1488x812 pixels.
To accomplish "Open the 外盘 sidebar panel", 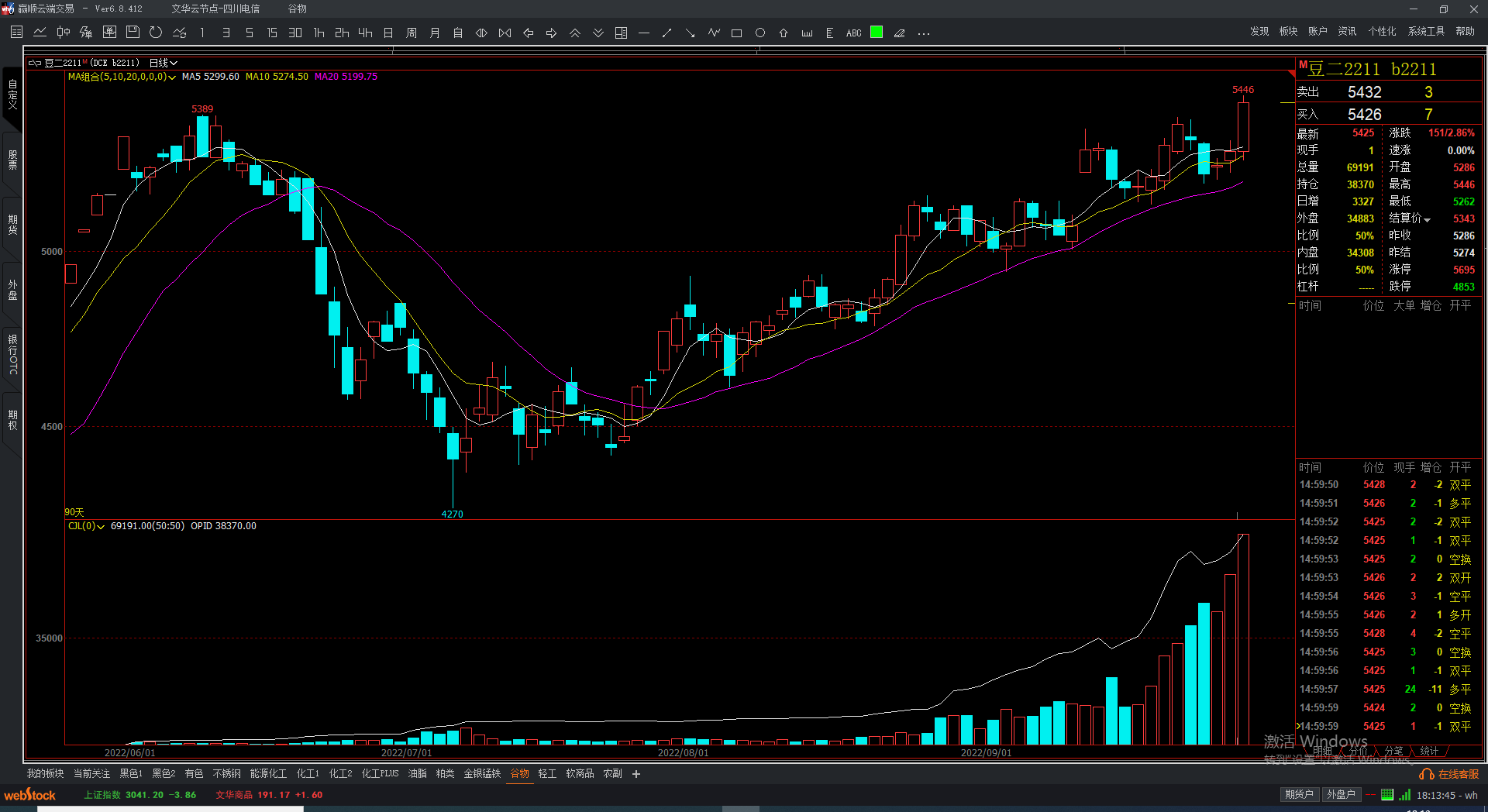I will point(12,290).
